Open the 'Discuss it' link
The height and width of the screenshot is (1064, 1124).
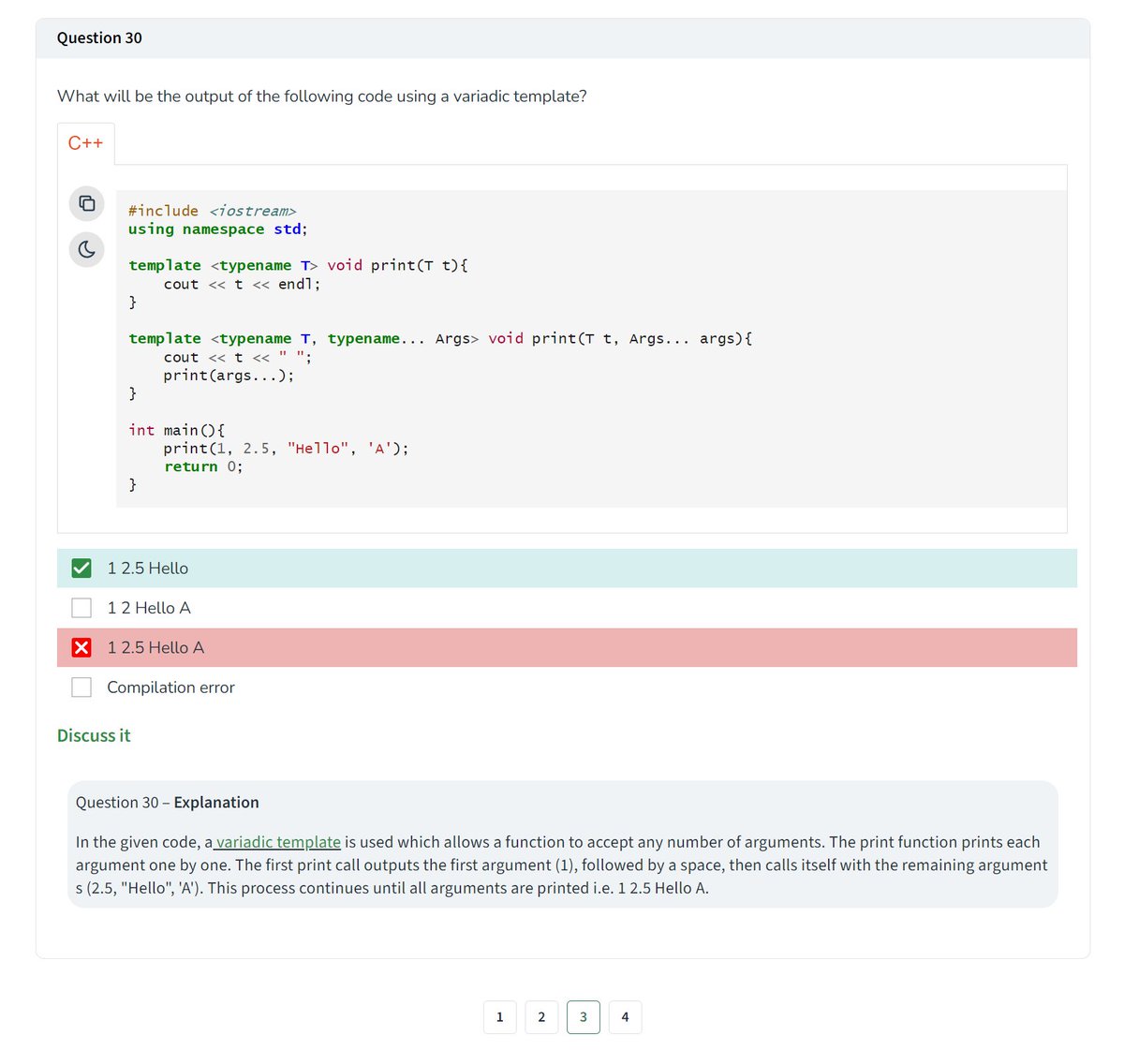(x=94, y=736)
